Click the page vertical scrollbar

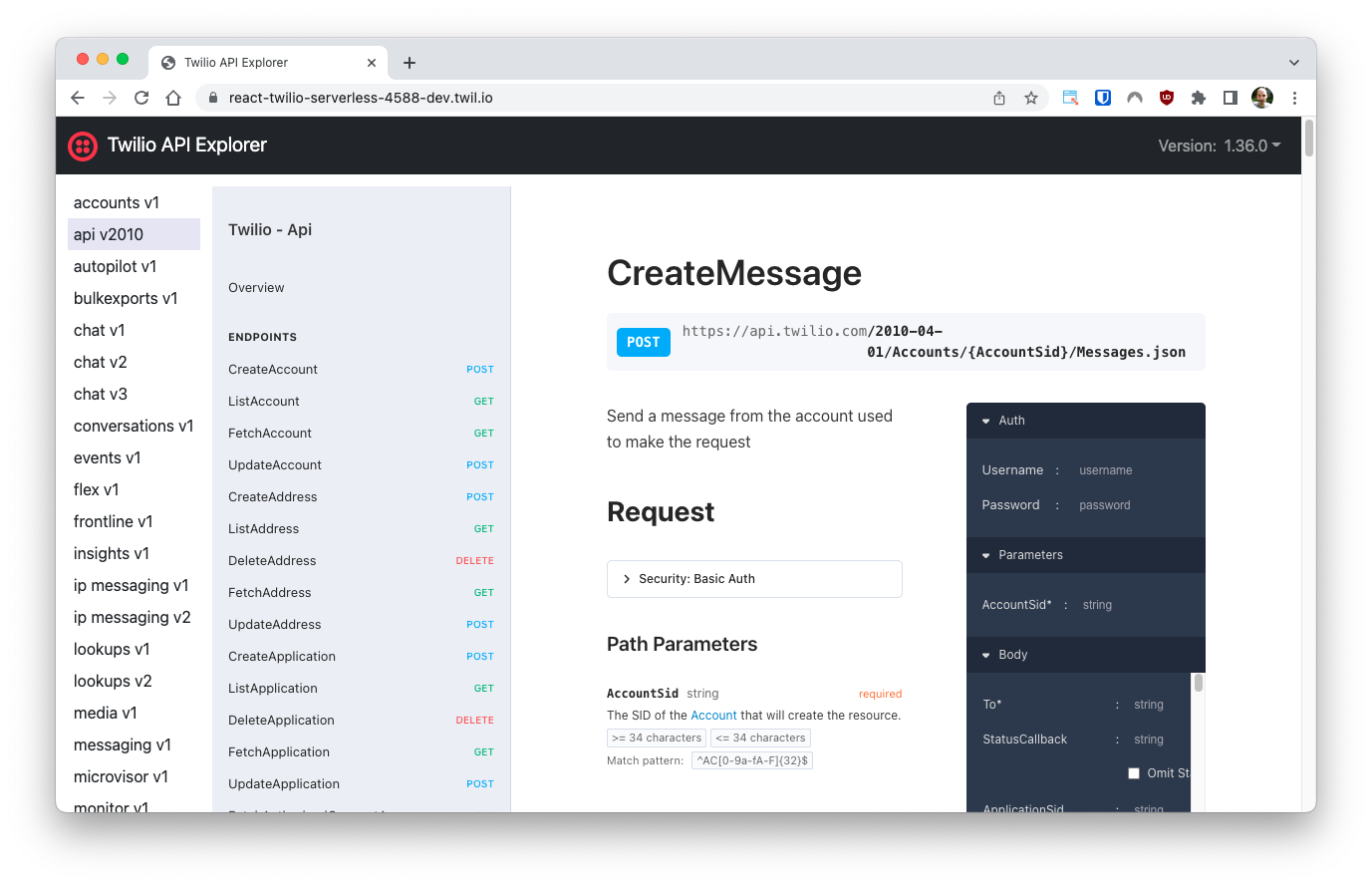(x=1309, y=138)
